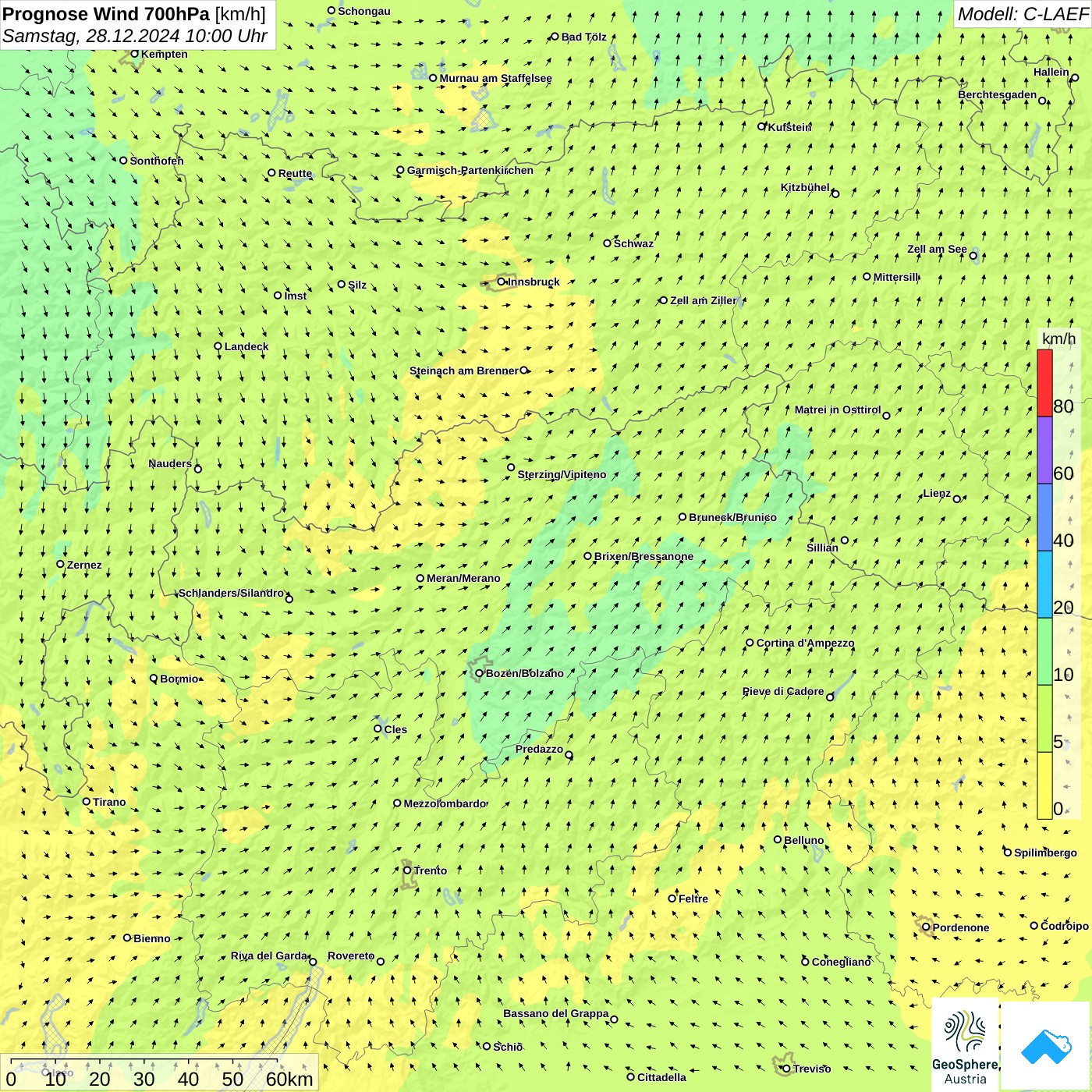
Task: Click the 'Hallein' label
Action: point(1051,72)
